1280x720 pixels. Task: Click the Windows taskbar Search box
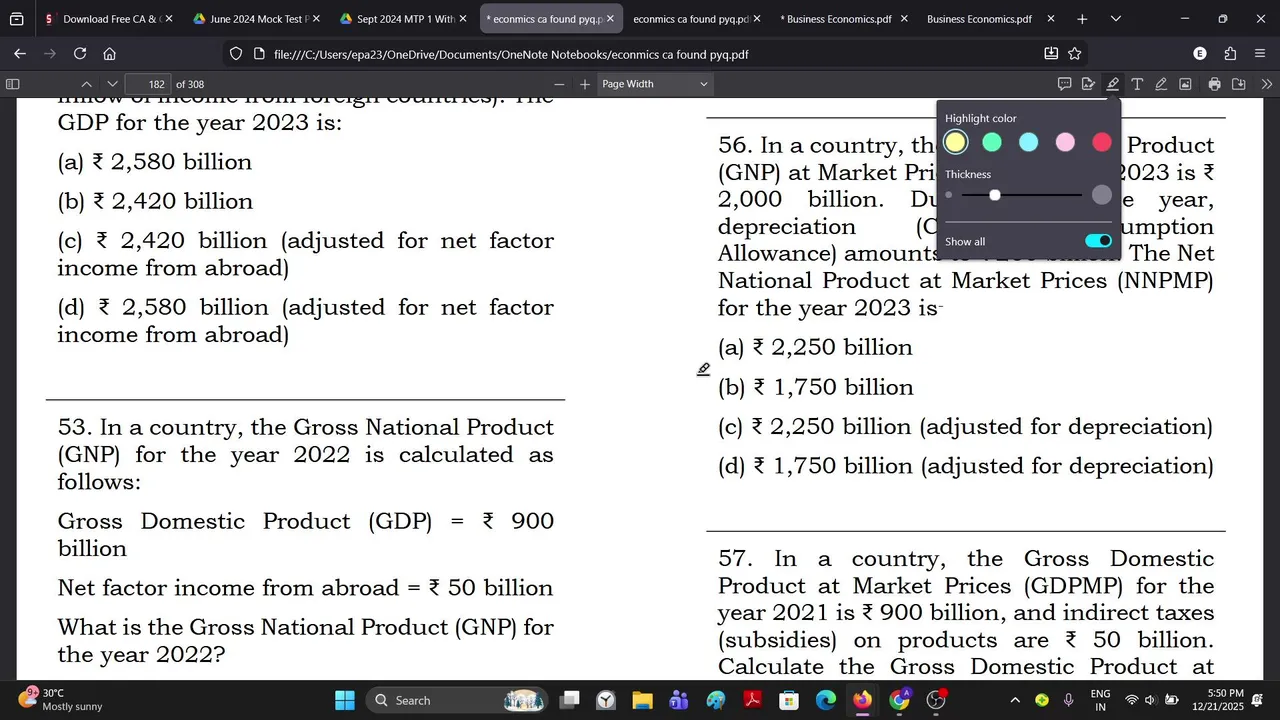tap(457, 700)
